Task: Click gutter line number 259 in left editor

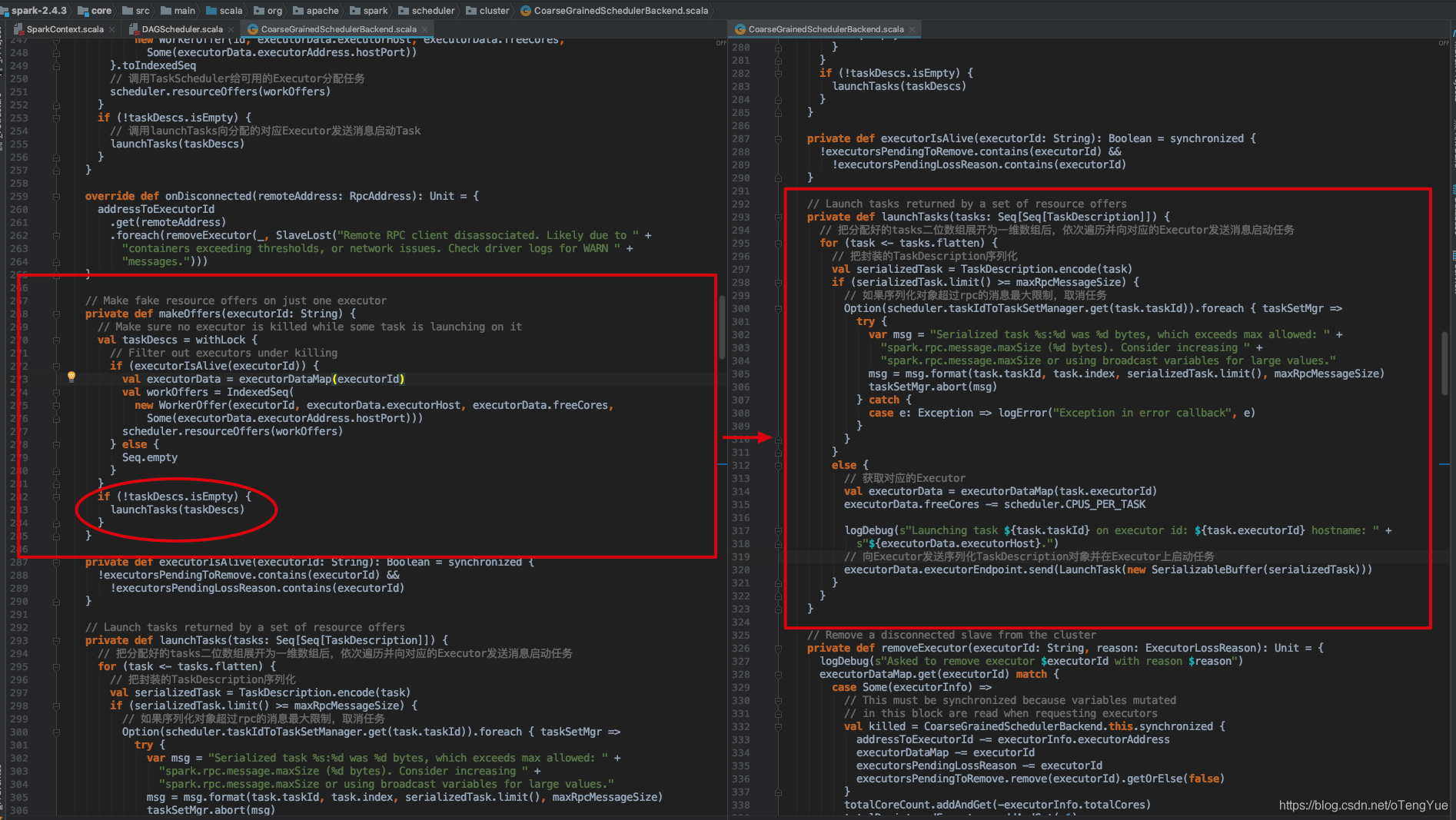Action: 18,196
